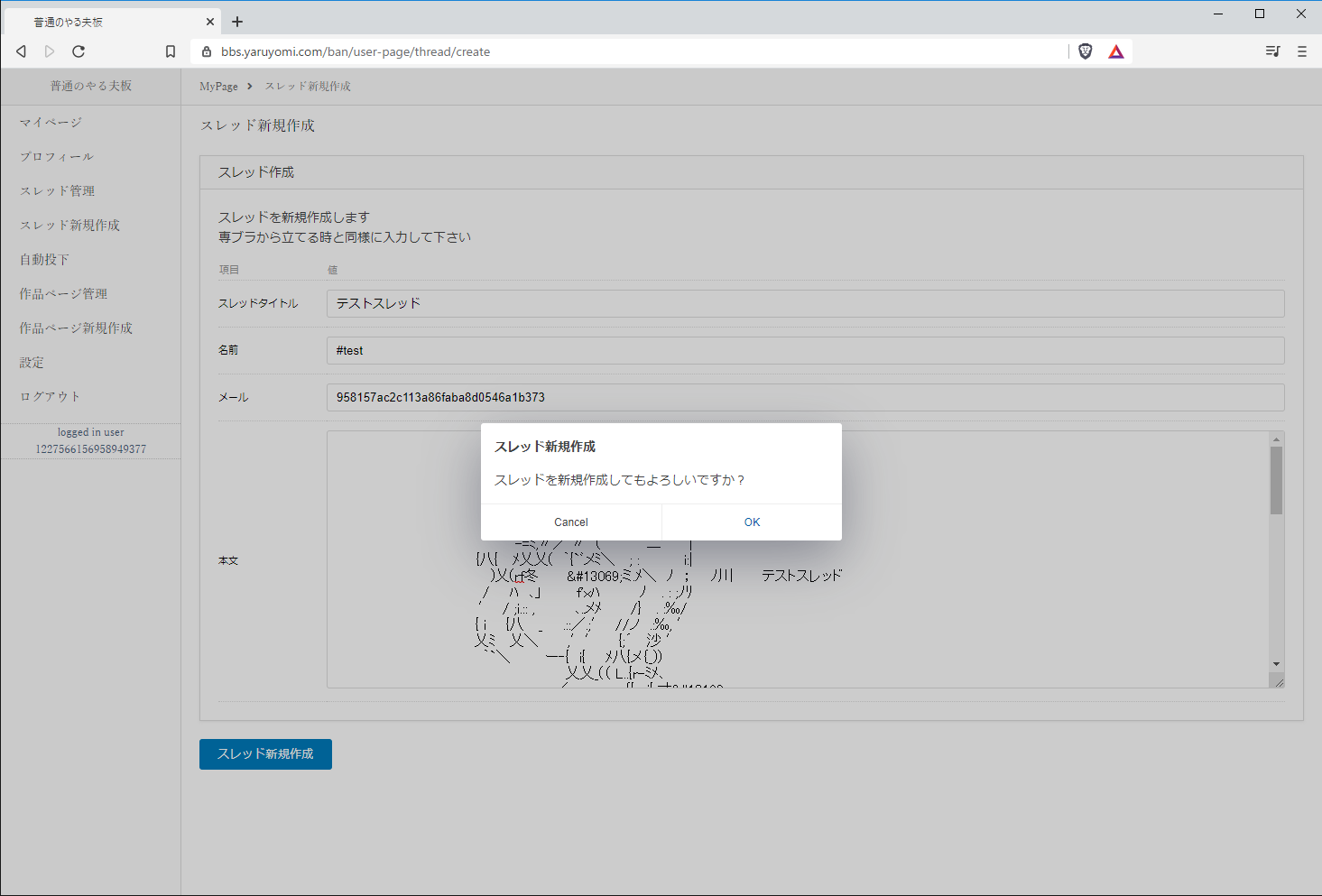Cancel the thread creation dialog

pos(571,522)
